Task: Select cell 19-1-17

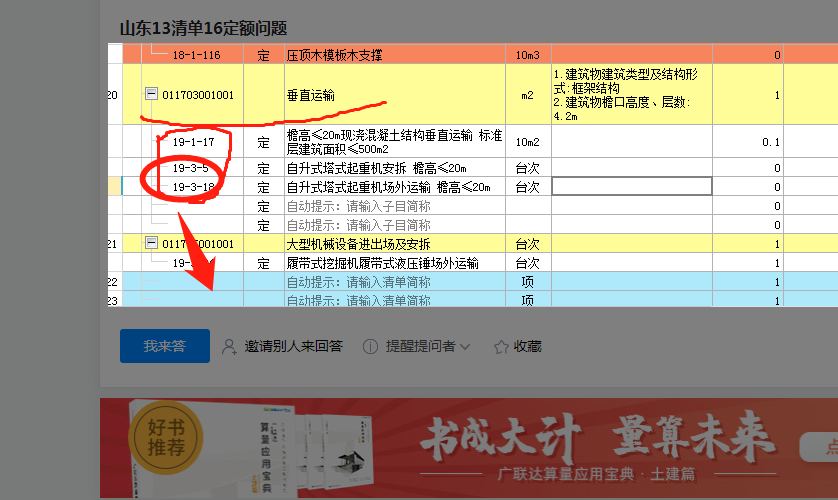Action: click(192, 142)
